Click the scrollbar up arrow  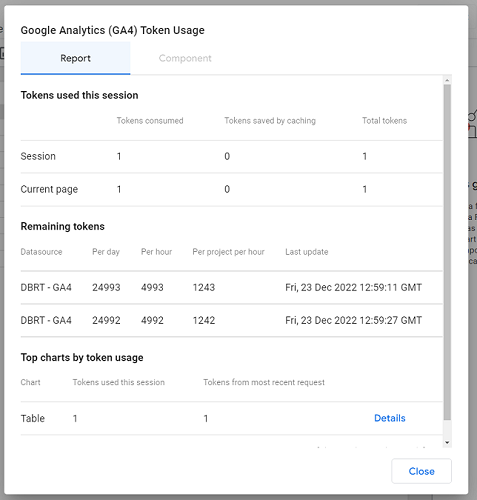(447, 80)
